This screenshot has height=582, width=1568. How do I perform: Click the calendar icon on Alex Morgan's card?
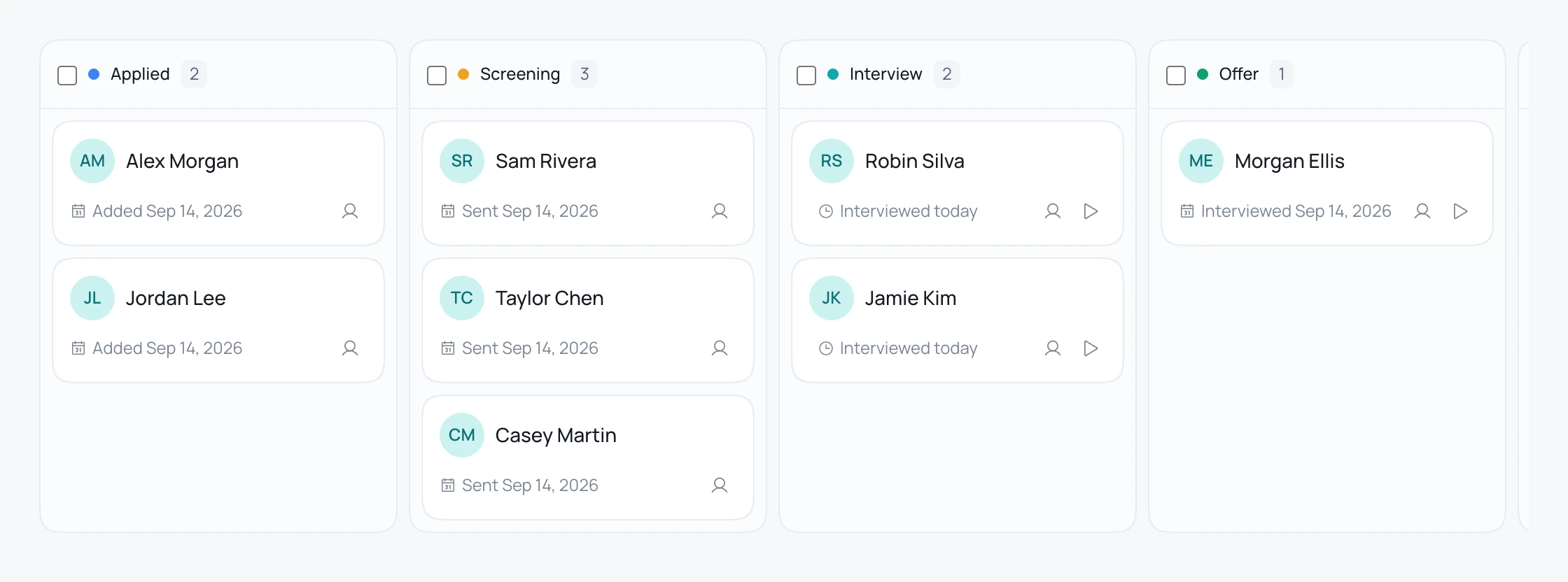78,211
